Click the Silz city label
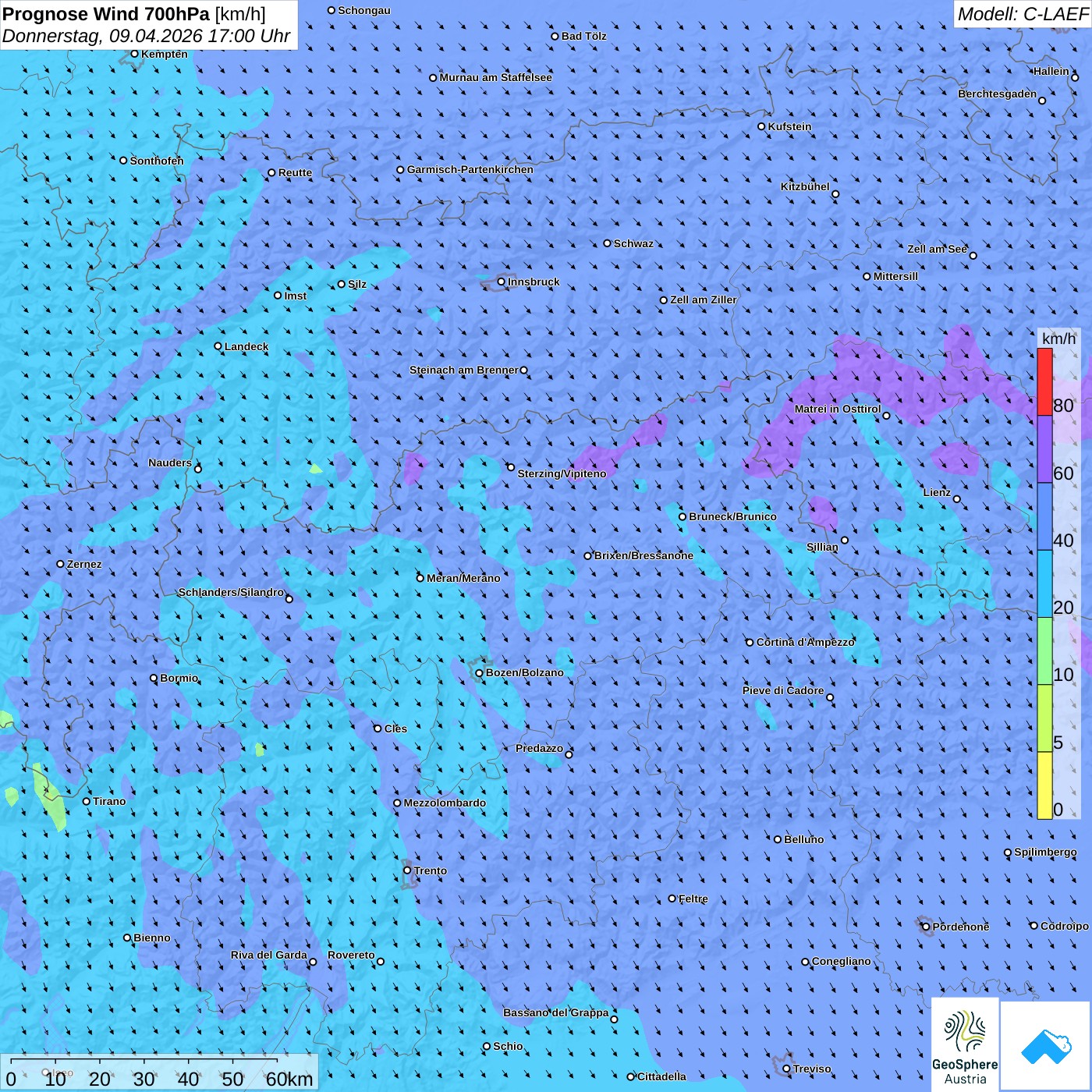The height and width of the screenshot is (1092, 1092). tap(357, 284)
